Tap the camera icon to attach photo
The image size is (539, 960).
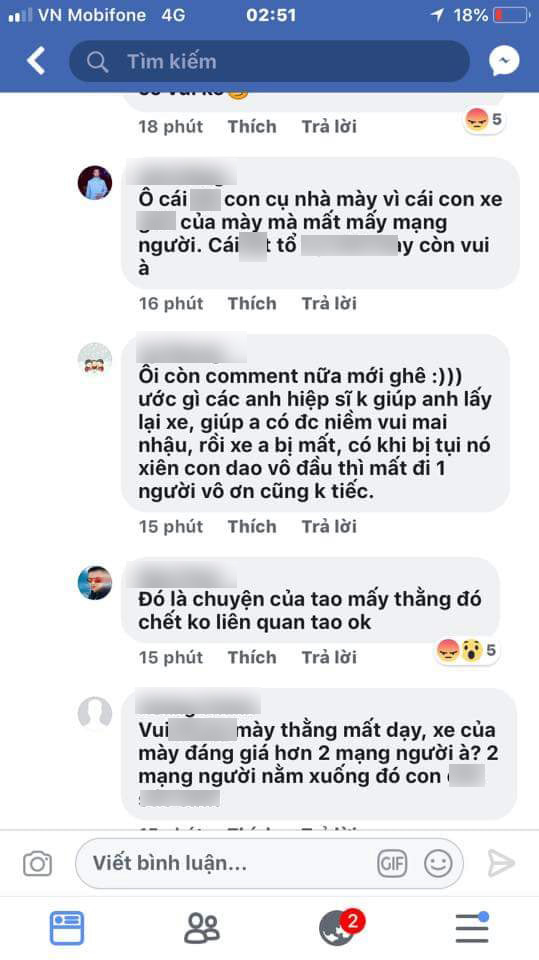tap(37, 864)
